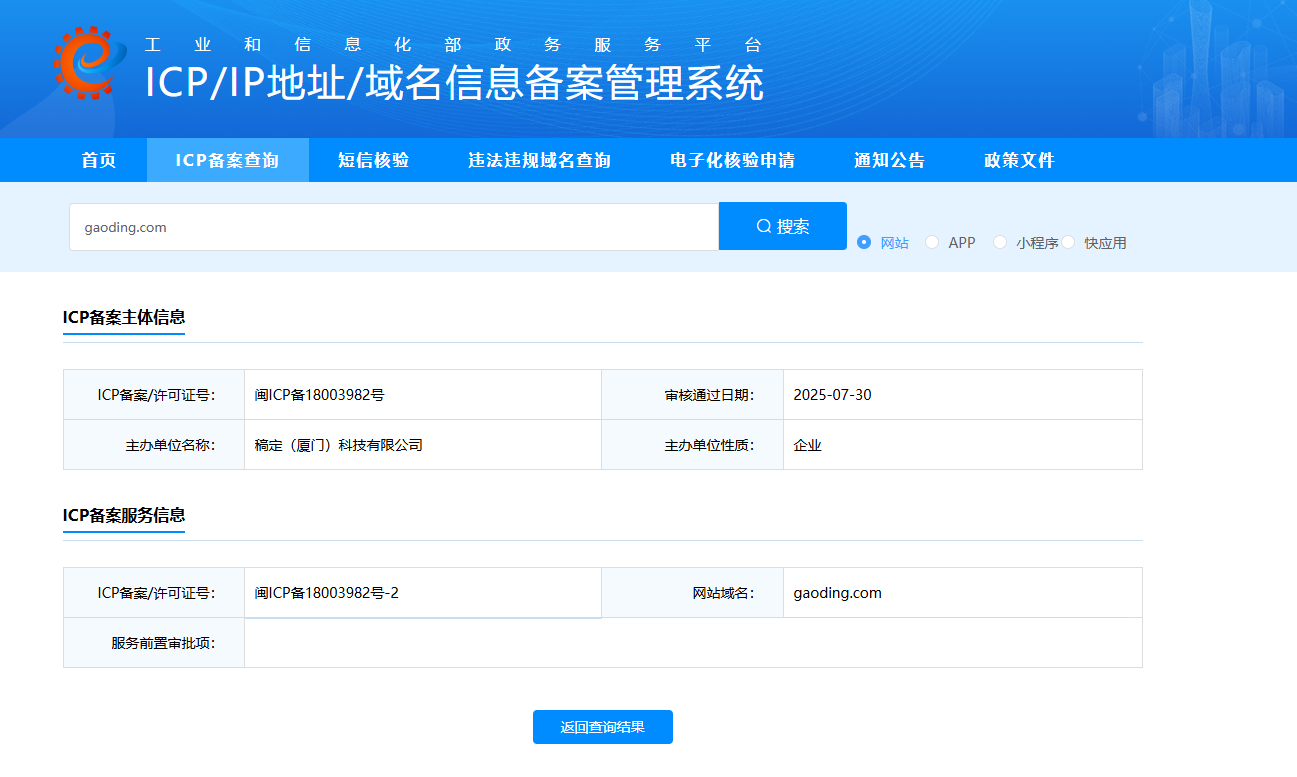This screenshot has height=777, width=1297.
Task: Click service number 闽ICP备18003982号-2
Action: (x=326, y=593)
